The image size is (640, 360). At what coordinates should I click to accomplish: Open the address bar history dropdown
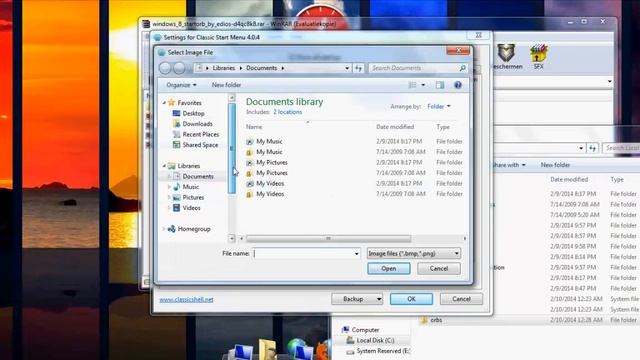point(347,68)
